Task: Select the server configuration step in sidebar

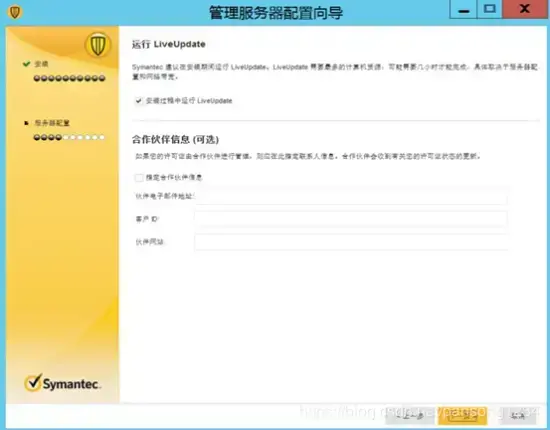Action: pyautogui.click(x=52, y=123)
